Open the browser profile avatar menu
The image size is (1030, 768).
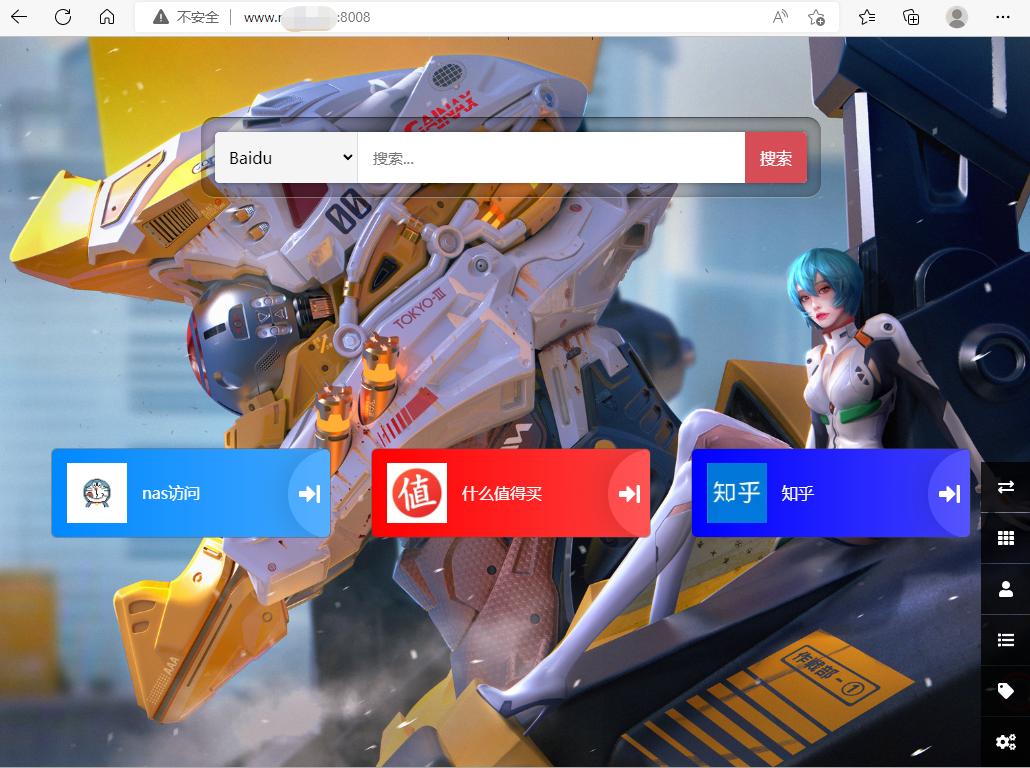click(957, 17)
